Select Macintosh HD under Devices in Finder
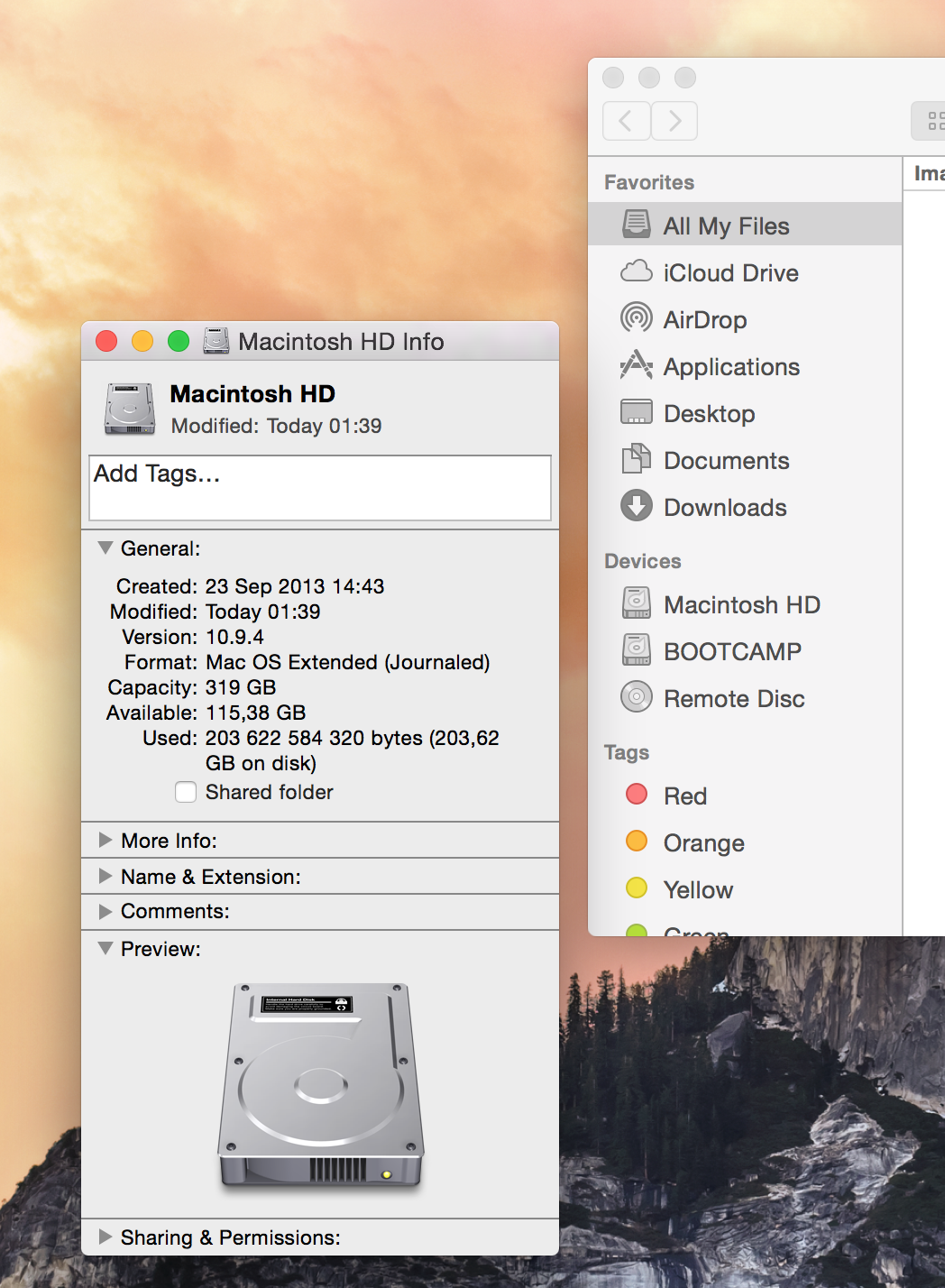The height and width of the screenshot is (1288, 945). 745,604
